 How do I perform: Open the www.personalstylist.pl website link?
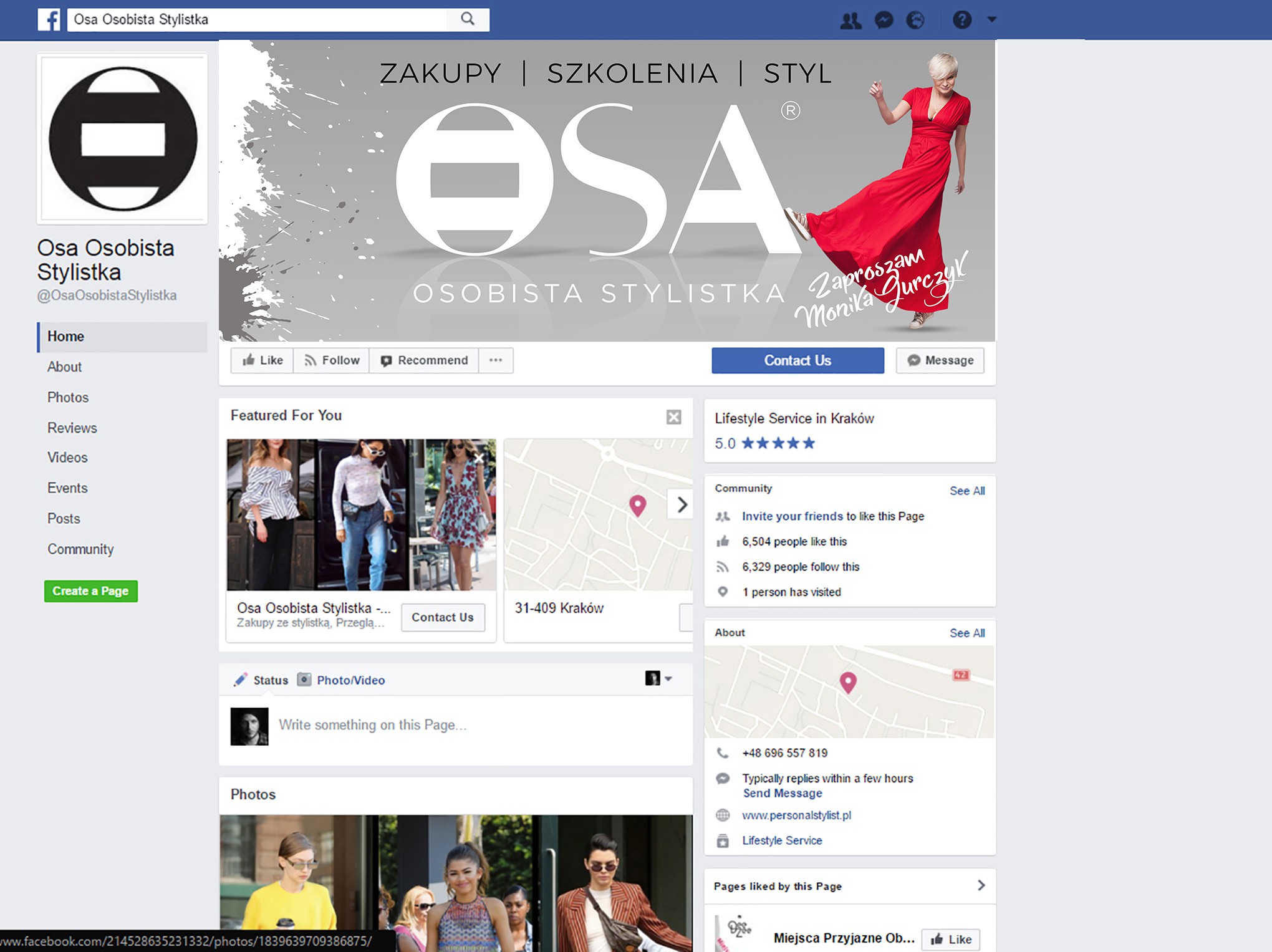point(796,815)
